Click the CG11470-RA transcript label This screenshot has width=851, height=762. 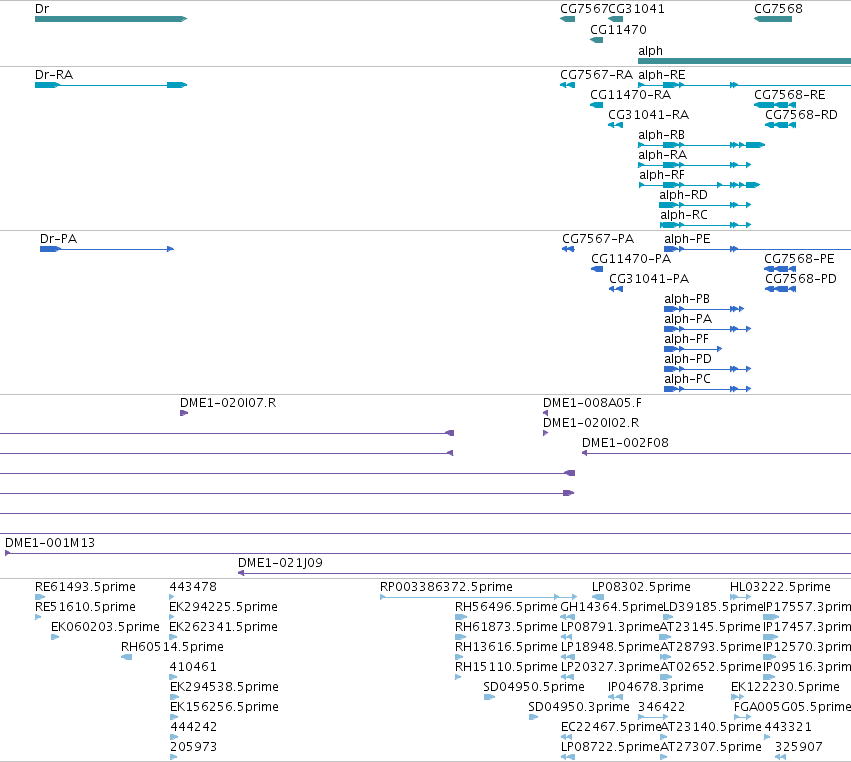tap(631, 94)
